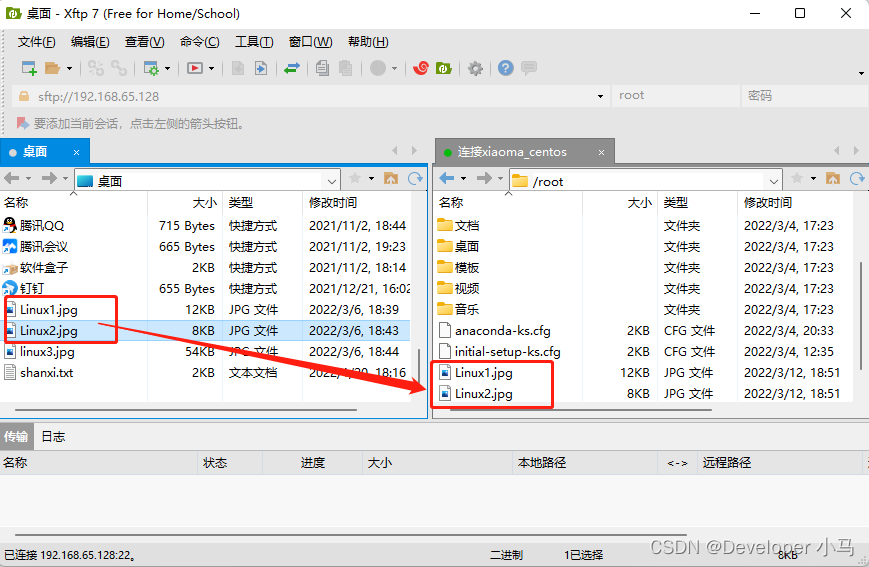Open the session properties gear-window icon

151,68
